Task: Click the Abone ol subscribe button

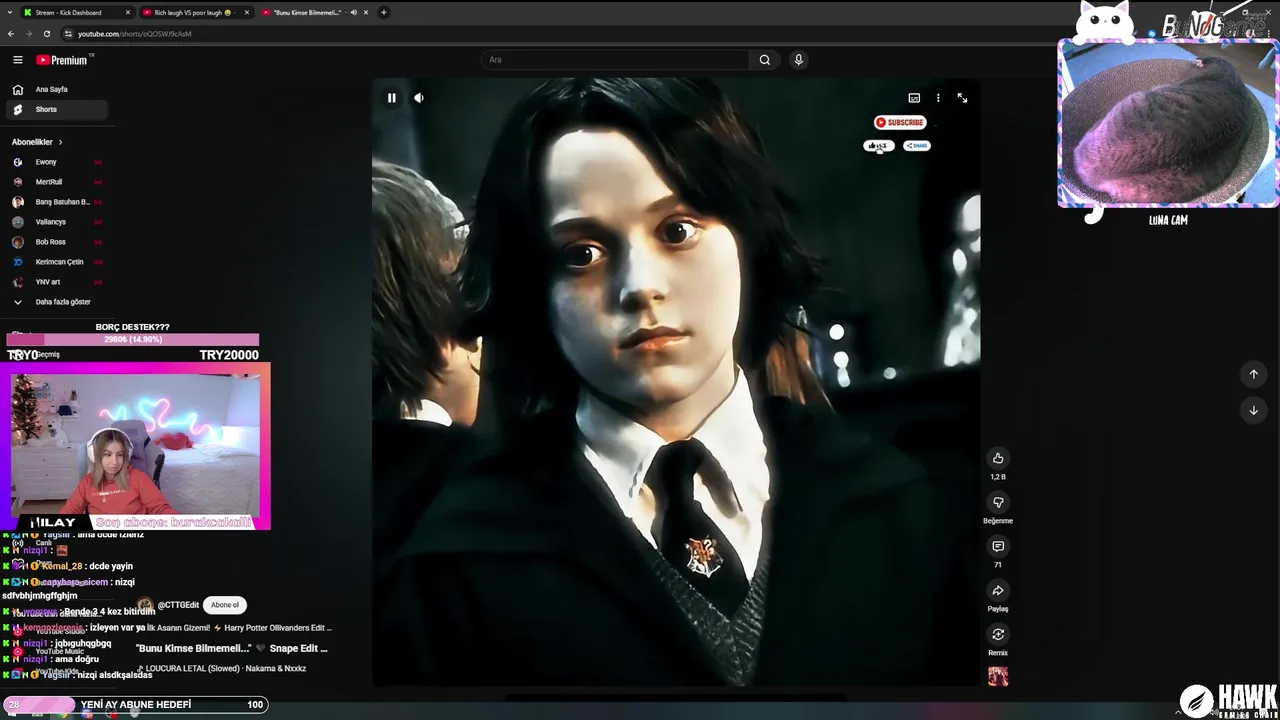Action: [225, 605]
